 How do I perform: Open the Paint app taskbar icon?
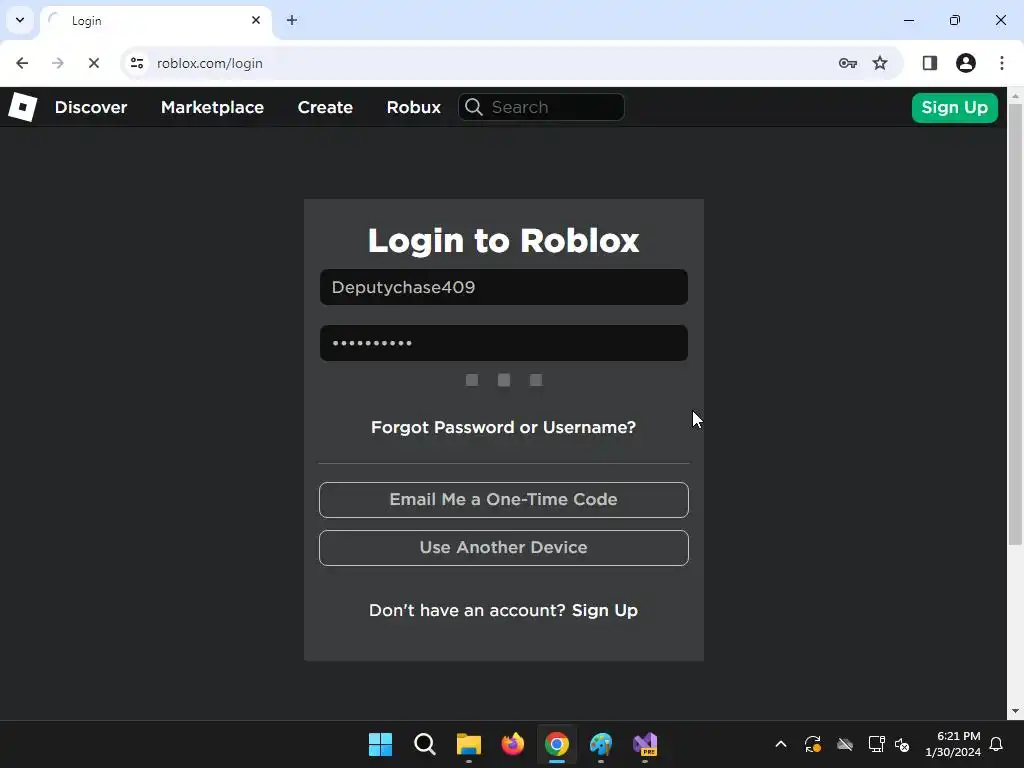click(601, 744)
